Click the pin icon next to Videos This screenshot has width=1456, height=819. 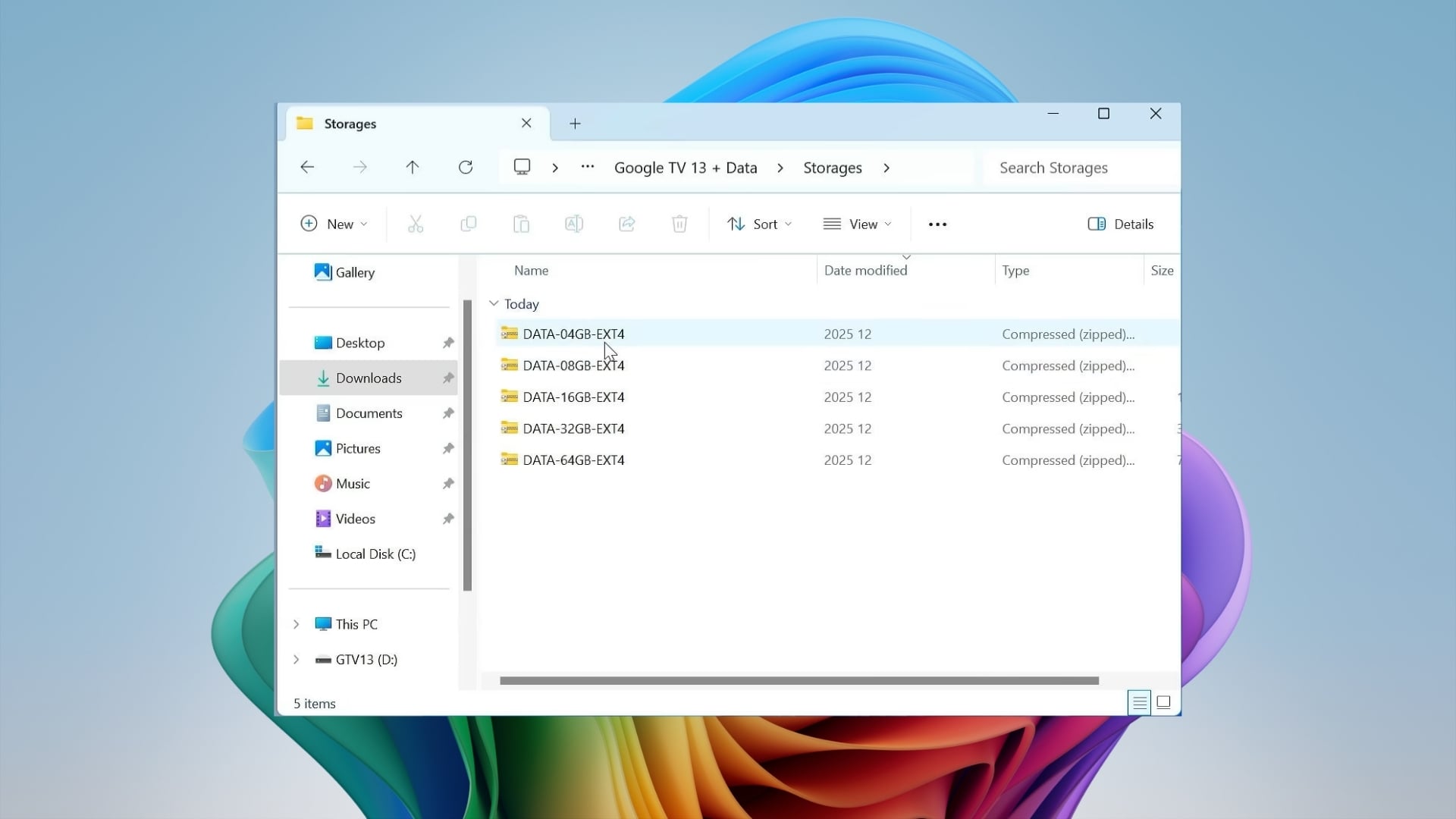(x=448, y=519)
